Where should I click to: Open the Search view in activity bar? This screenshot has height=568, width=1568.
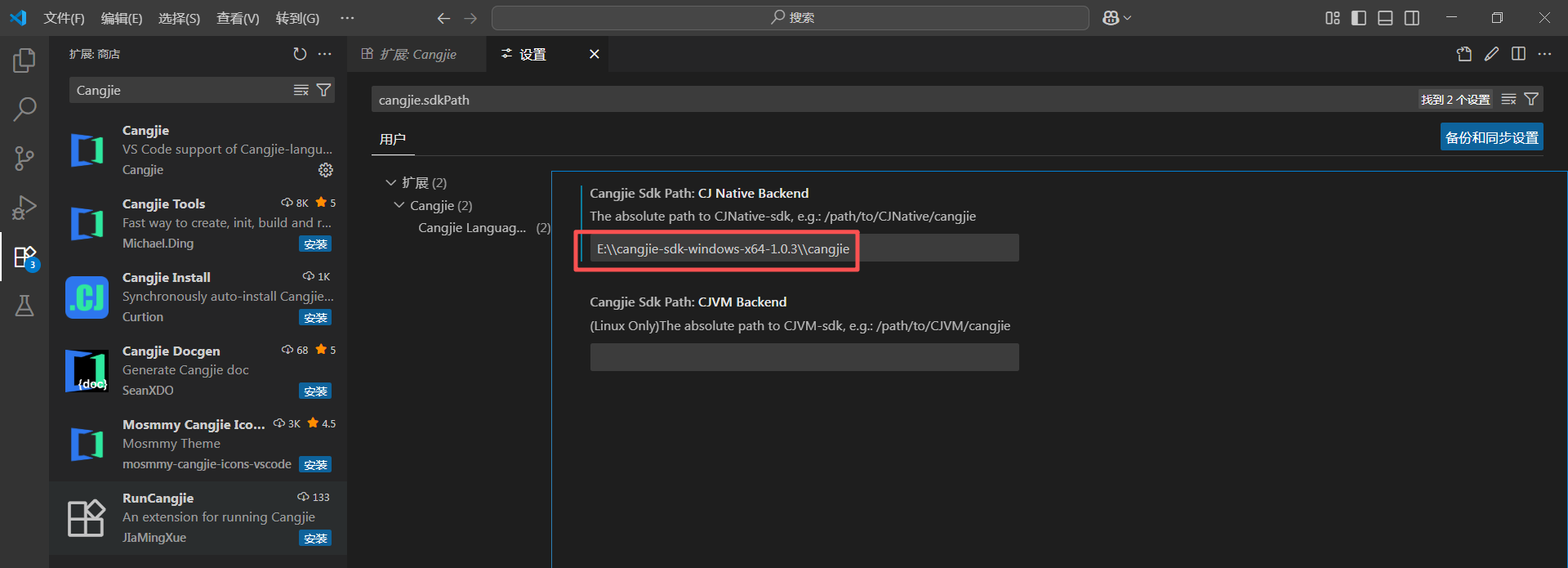pyautogui.click(x=24, y=109)
